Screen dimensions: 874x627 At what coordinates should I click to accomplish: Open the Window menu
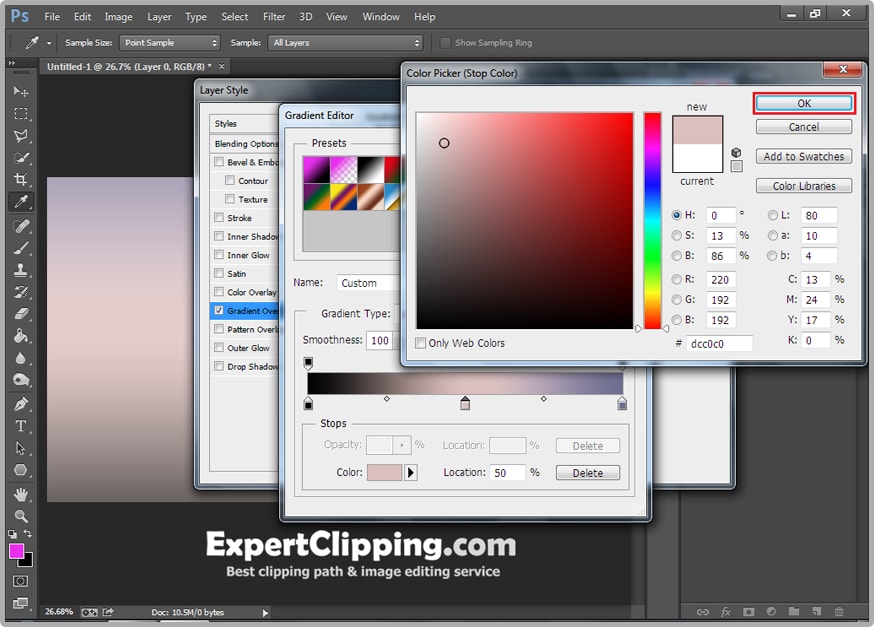tap(381, 17)
